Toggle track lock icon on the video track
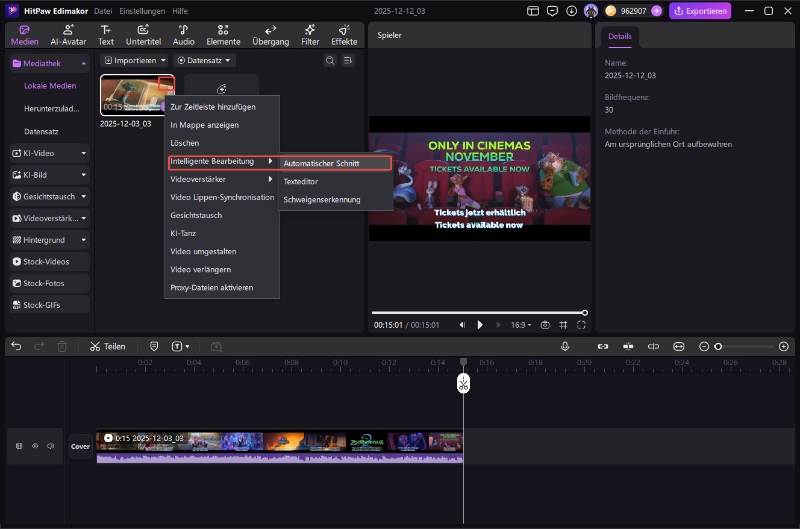Image resolution: width=800 pixels, height=529 pixels. pos(19,446)
